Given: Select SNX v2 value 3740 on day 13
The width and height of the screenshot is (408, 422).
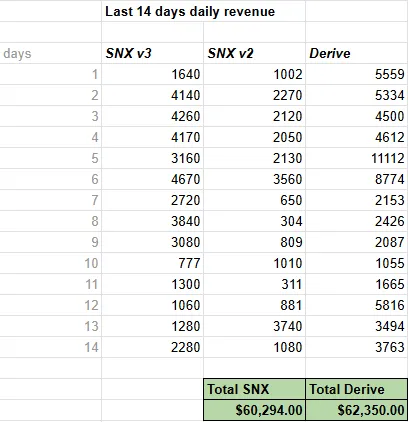Looking at the screenshot, I should 254,326.
